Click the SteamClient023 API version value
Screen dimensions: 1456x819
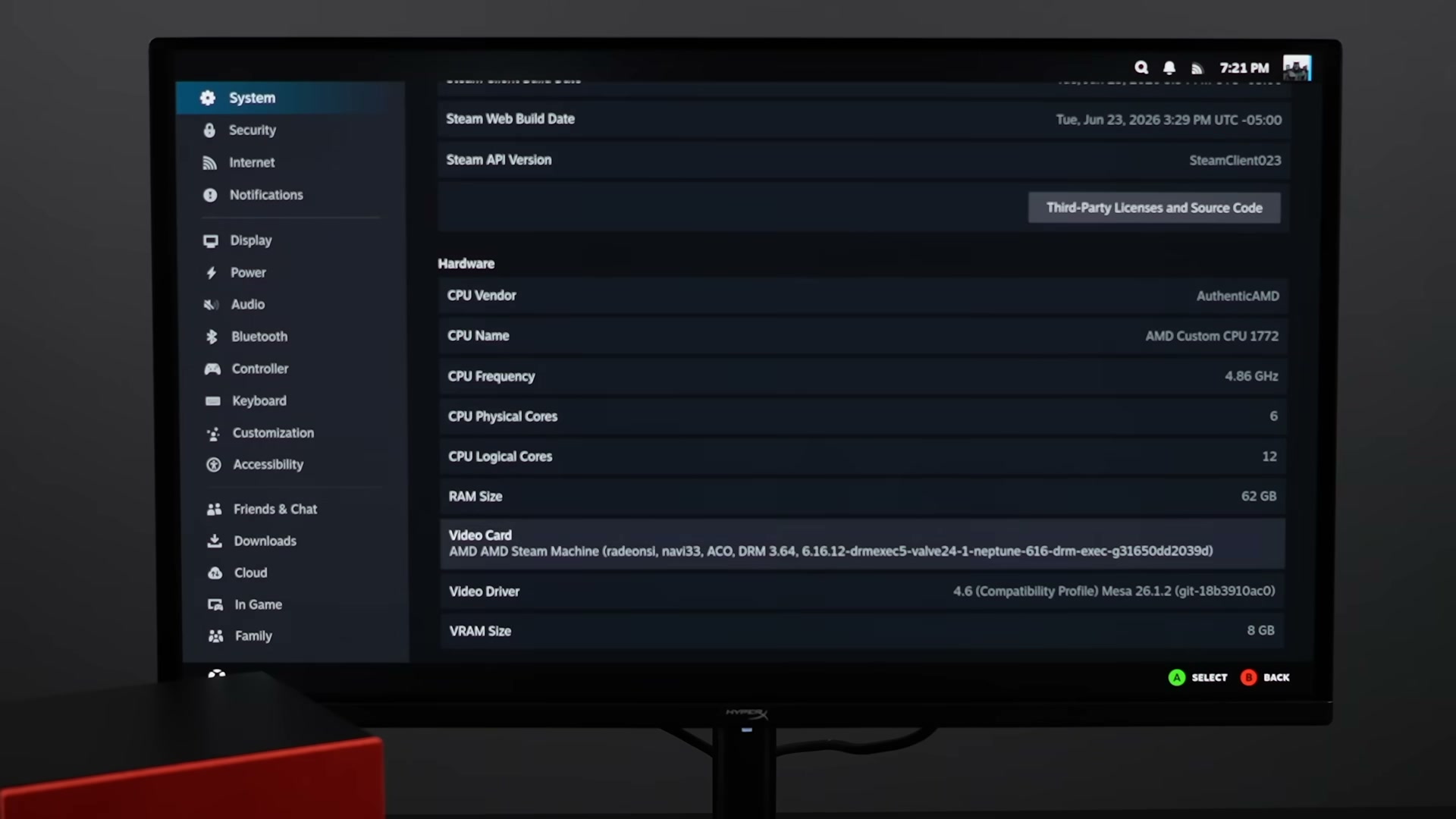pos(1235,161)
